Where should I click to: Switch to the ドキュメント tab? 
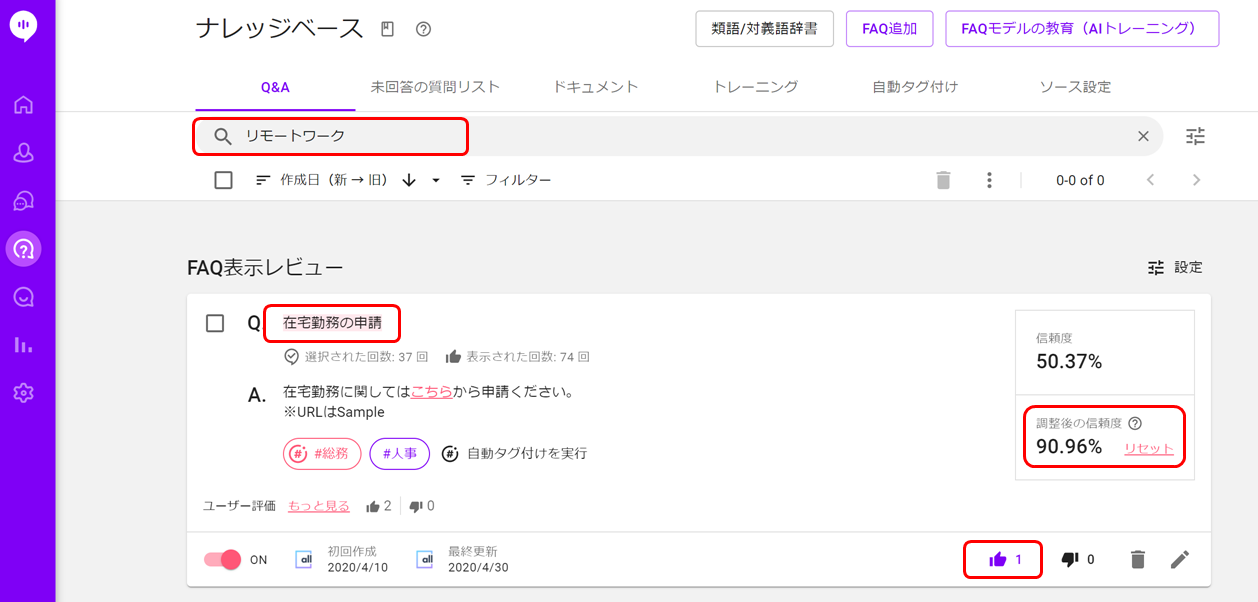click(595, 87)
